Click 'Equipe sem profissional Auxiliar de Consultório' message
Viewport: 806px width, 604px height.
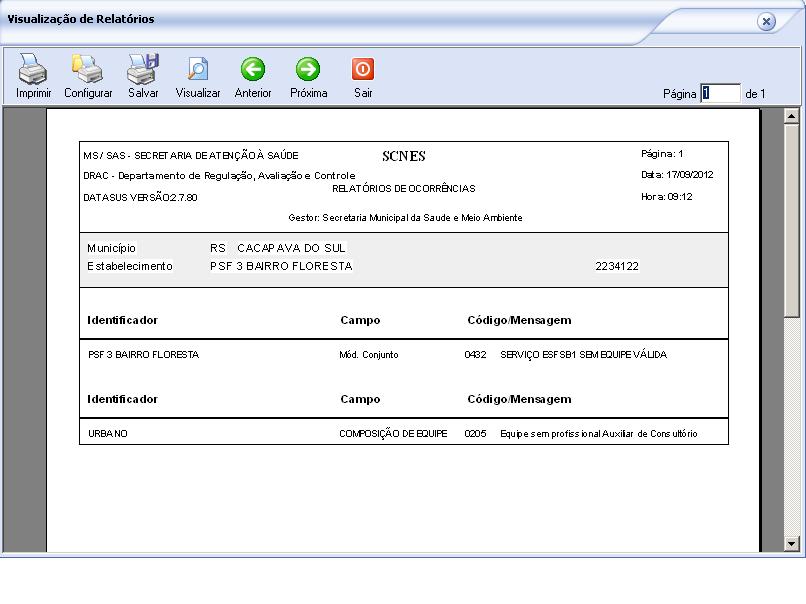[x=599, y=433]
